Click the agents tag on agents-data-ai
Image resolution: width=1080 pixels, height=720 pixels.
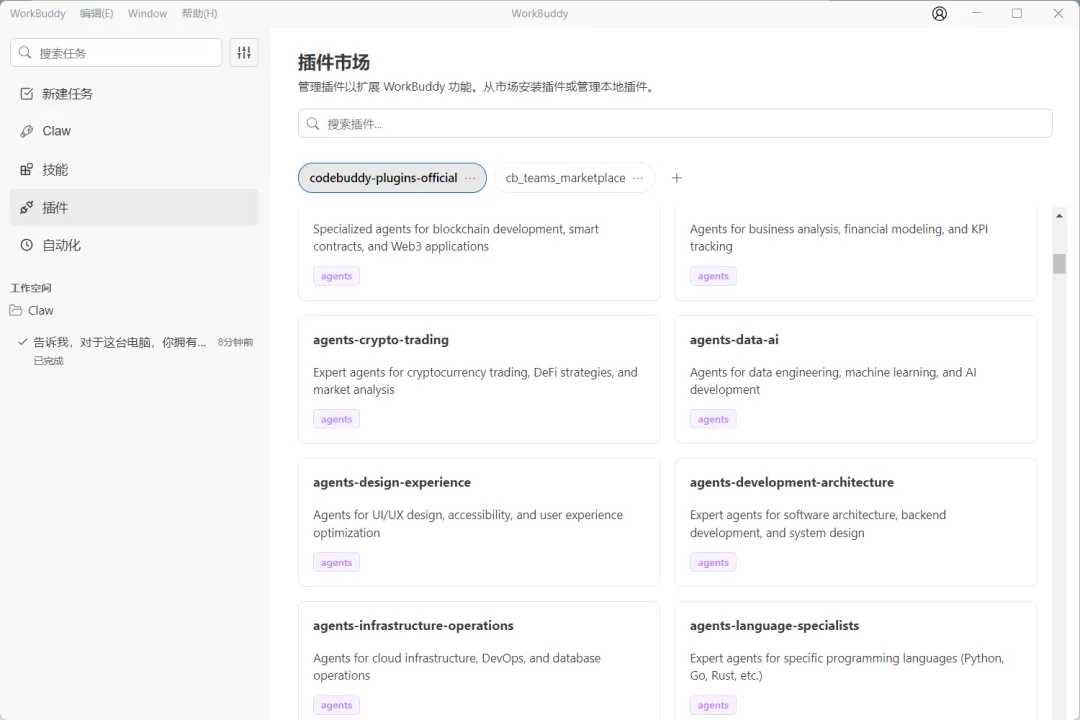pos(713,419)
